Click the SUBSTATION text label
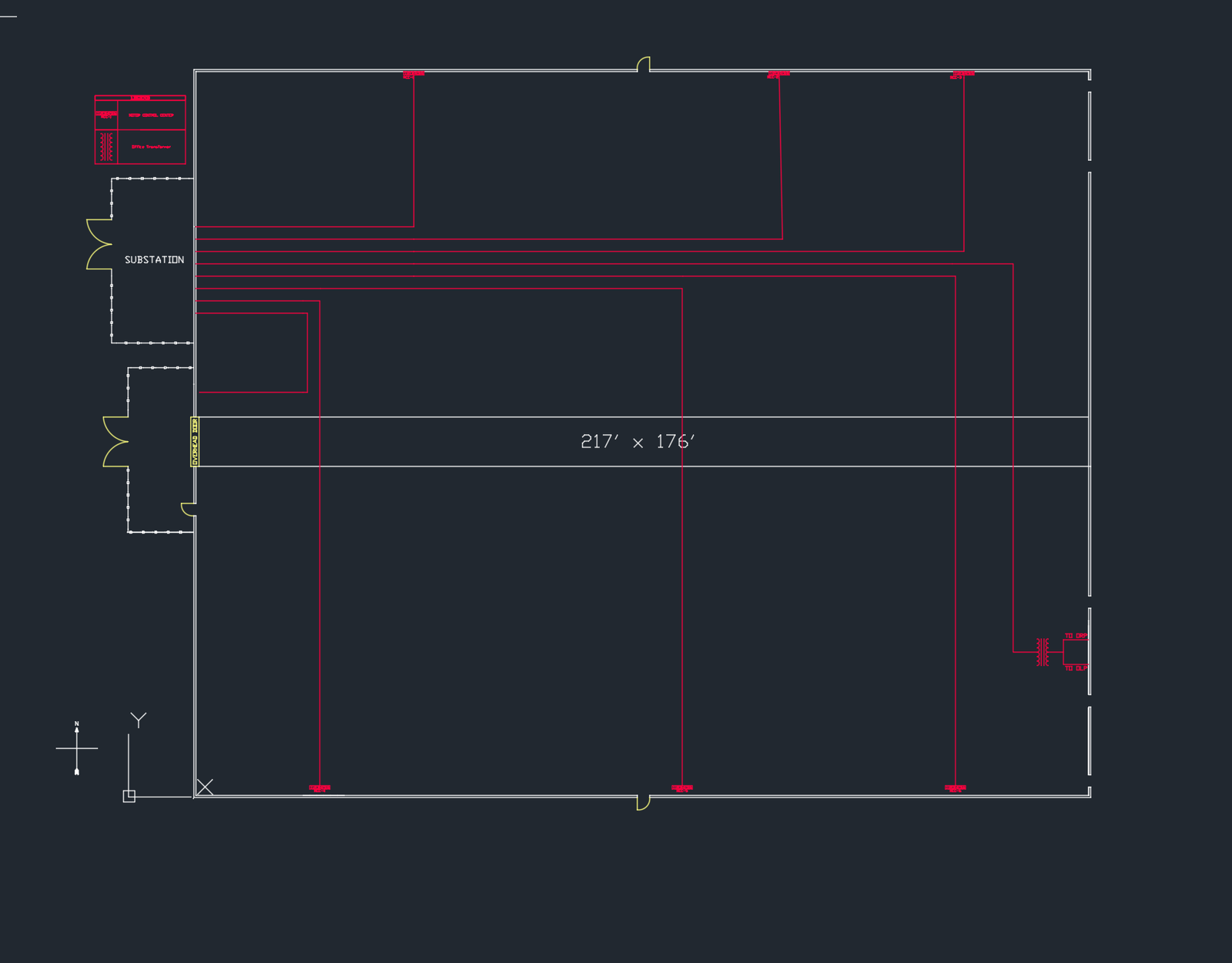 pyautogui.click(x=154, y=260)
